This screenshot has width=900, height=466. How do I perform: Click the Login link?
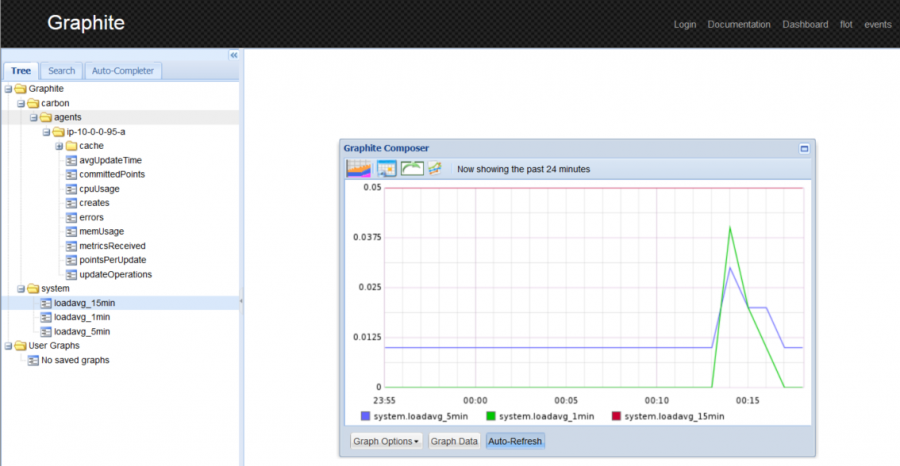685,25
